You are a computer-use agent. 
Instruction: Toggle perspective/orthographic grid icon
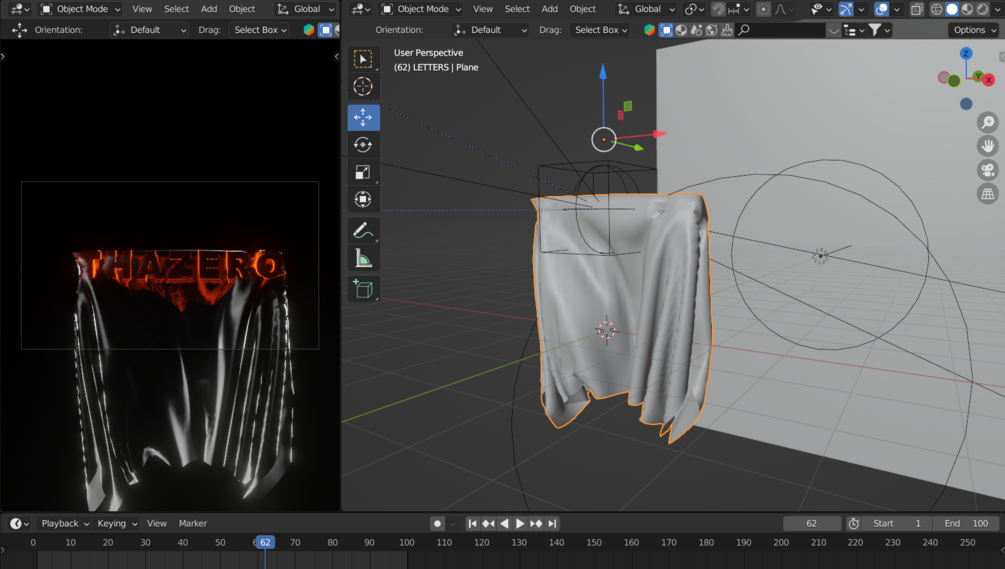click(987, 194)
